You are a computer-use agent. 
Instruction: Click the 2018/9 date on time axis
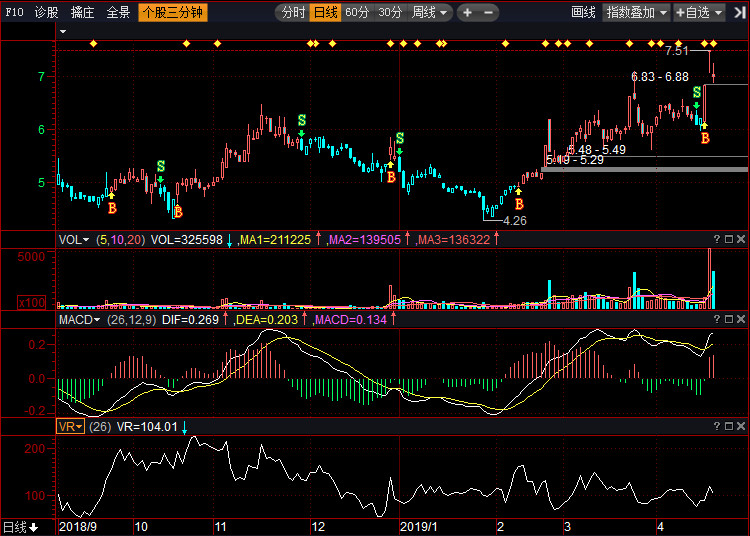pos(77,527)
